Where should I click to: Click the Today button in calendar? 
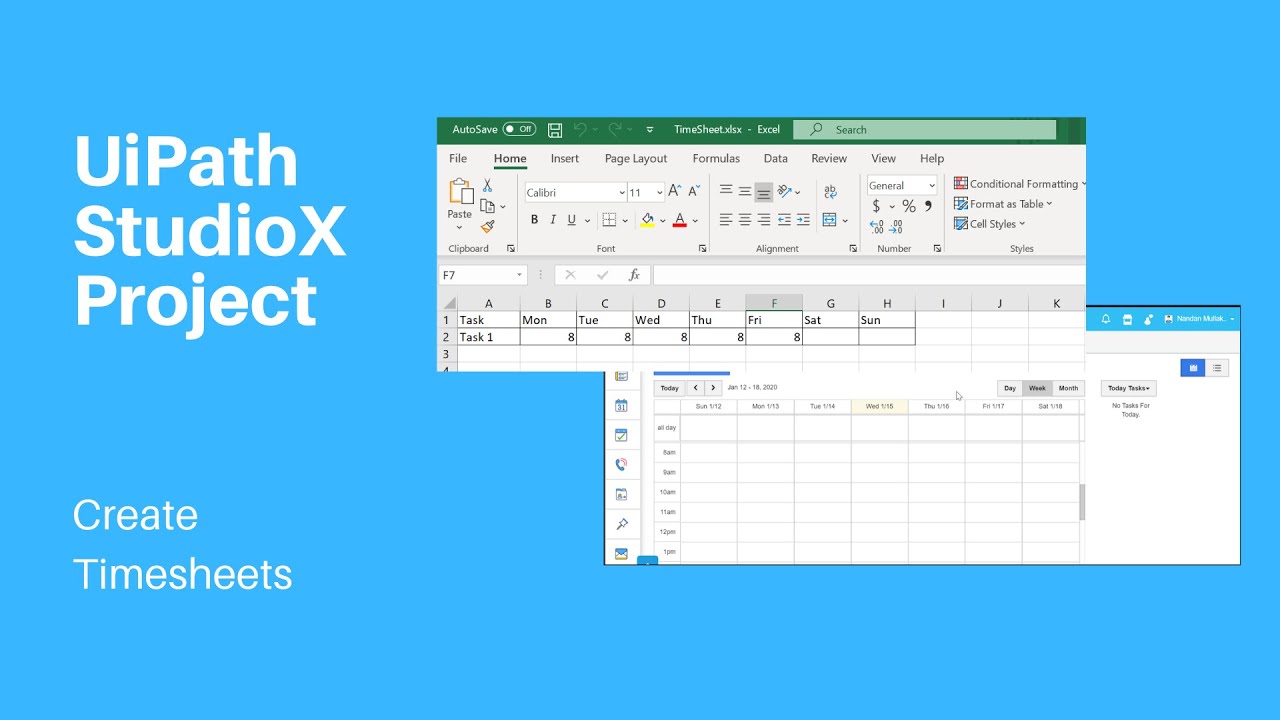[669, 388]
